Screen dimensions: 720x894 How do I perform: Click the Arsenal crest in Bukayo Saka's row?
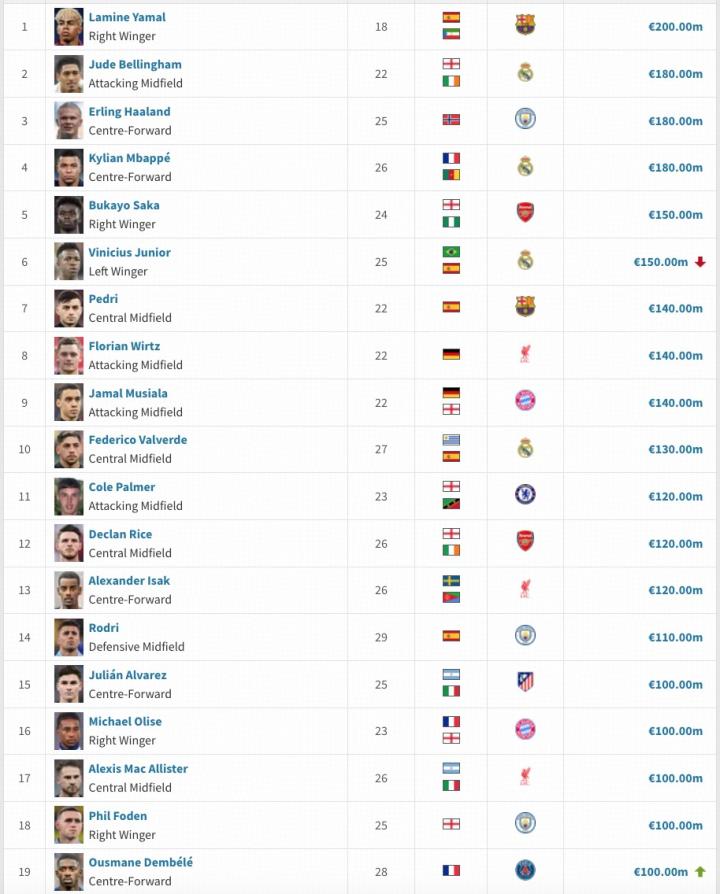pyautogui.click(x=525, y=214)
